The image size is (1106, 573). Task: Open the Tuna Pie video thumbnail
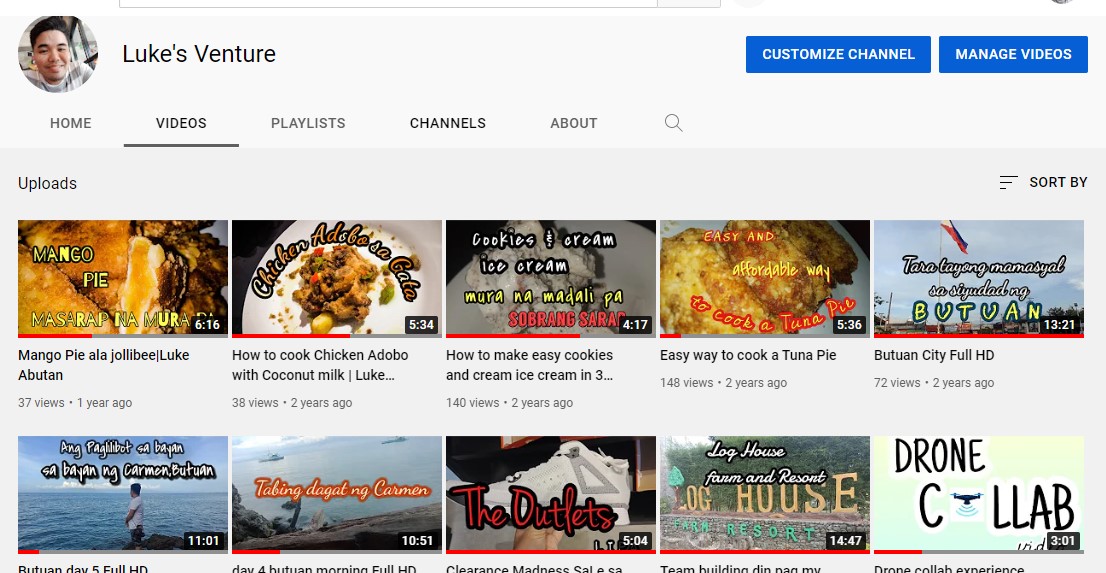pos(765,279)
